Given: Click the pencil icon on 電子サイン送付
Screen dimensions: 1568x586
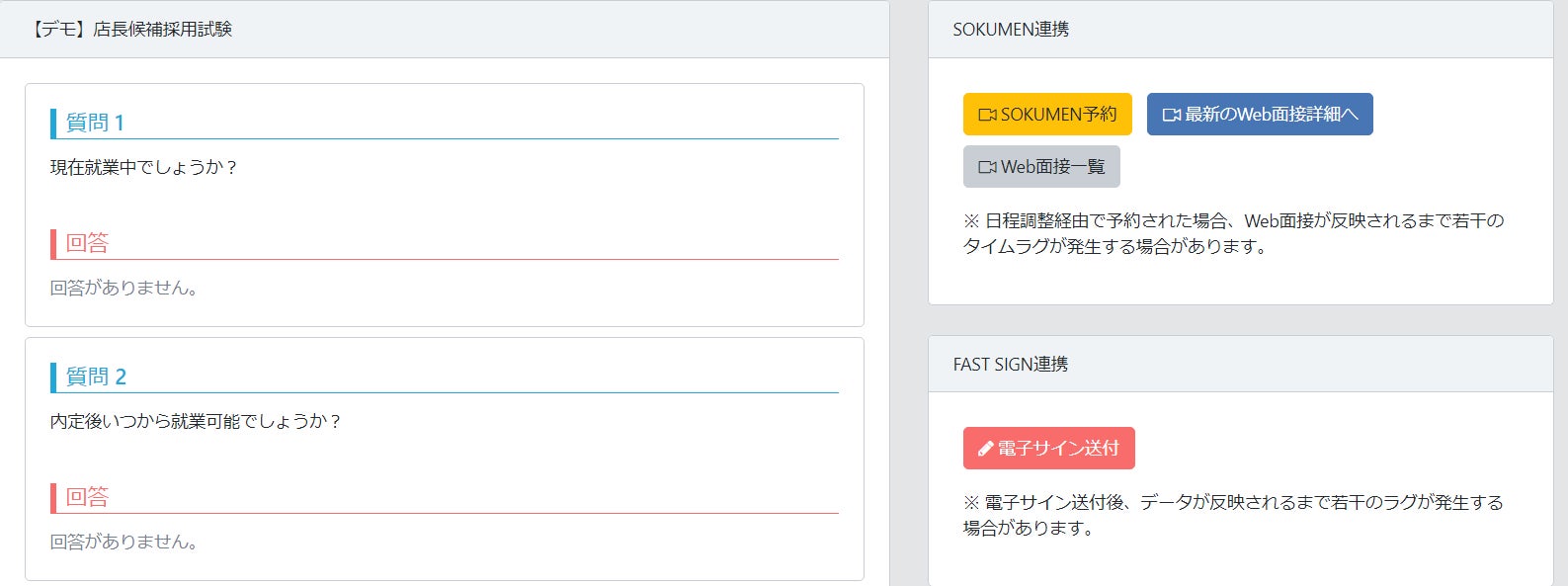Looking at the screenshot, I should pyautogui.click(x=985, y=449).
